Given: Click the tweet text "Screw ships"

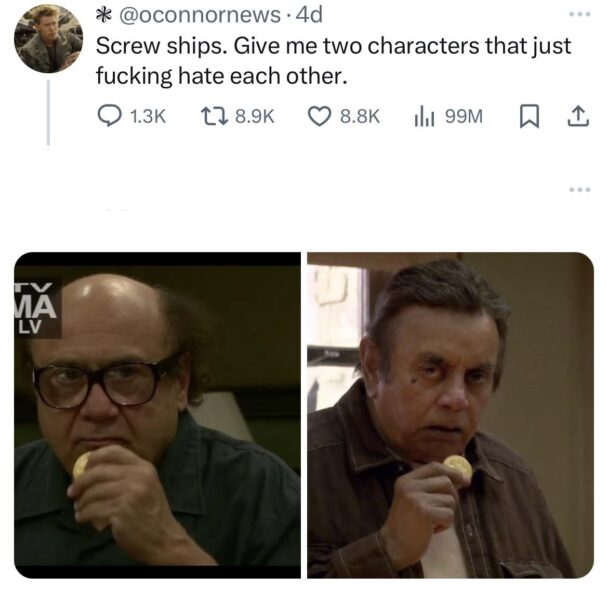Looking at the screenshot, I should 161,47.
